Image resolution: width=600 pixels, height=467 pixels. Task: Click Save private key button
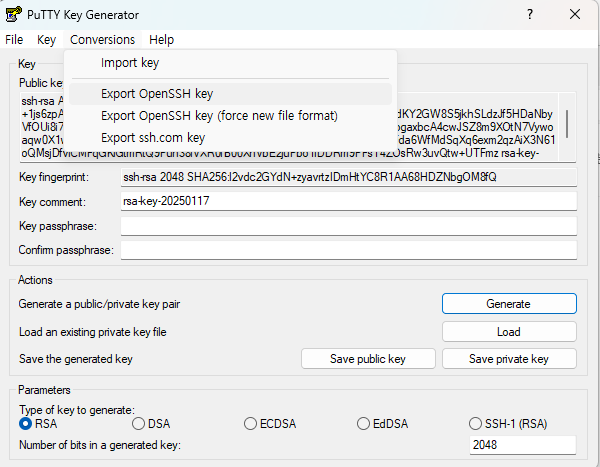click(x=509, y=359)
